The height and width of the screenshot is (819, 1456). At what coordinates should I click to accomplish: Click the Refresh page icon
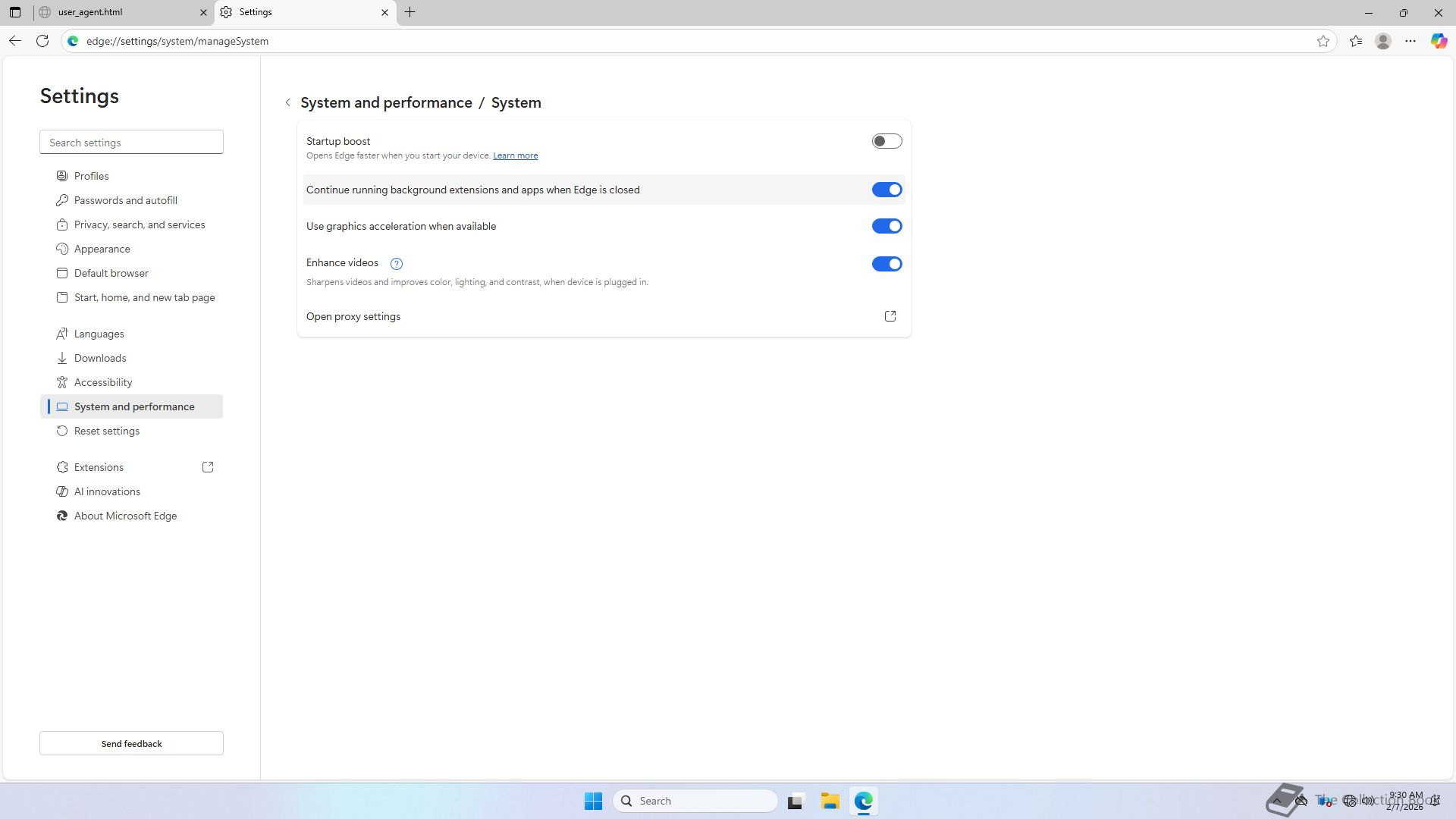42,41
